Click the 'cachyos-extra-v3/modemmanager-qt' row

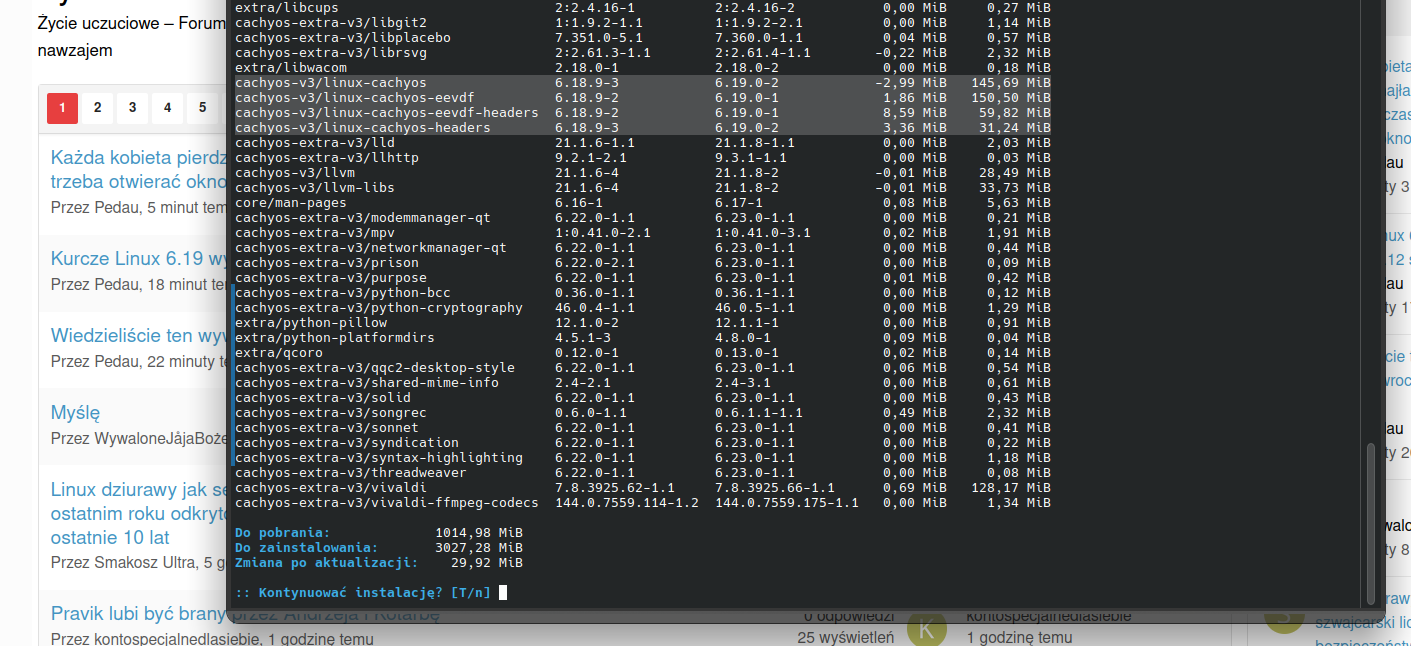click(x=643, y=218)
